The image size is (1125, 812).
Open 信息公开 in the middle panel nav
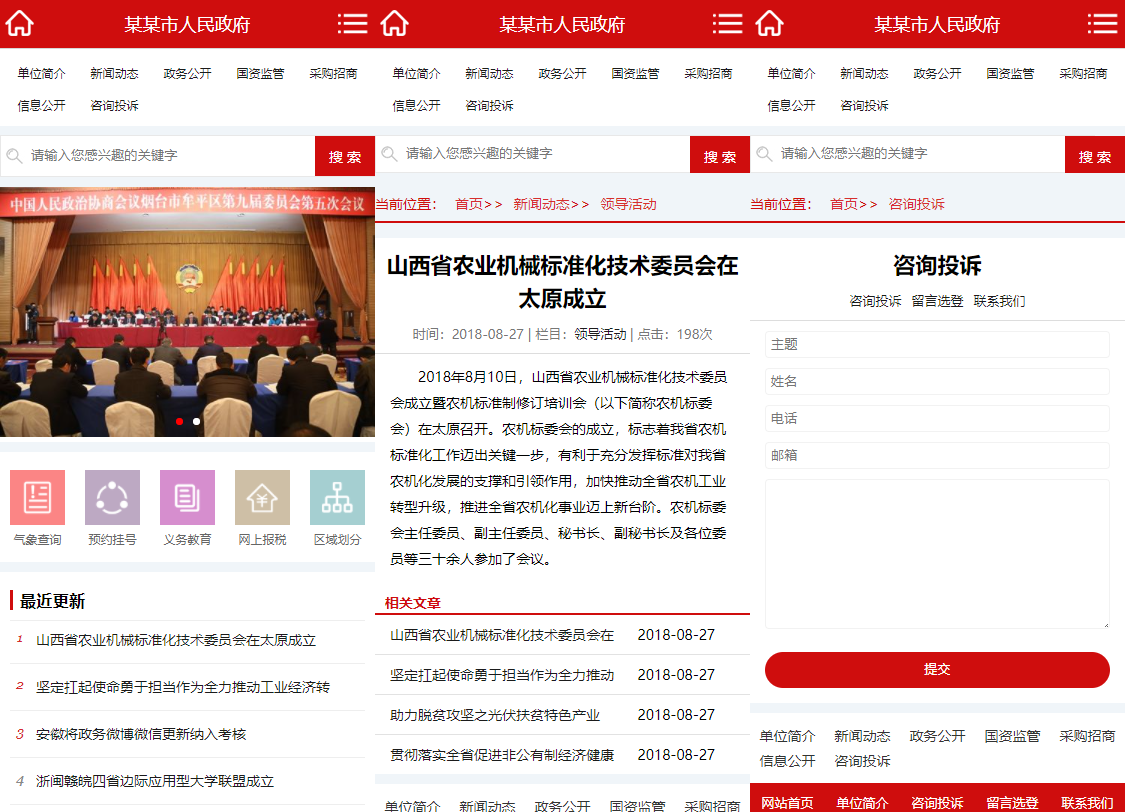click(x=417, y=105)
